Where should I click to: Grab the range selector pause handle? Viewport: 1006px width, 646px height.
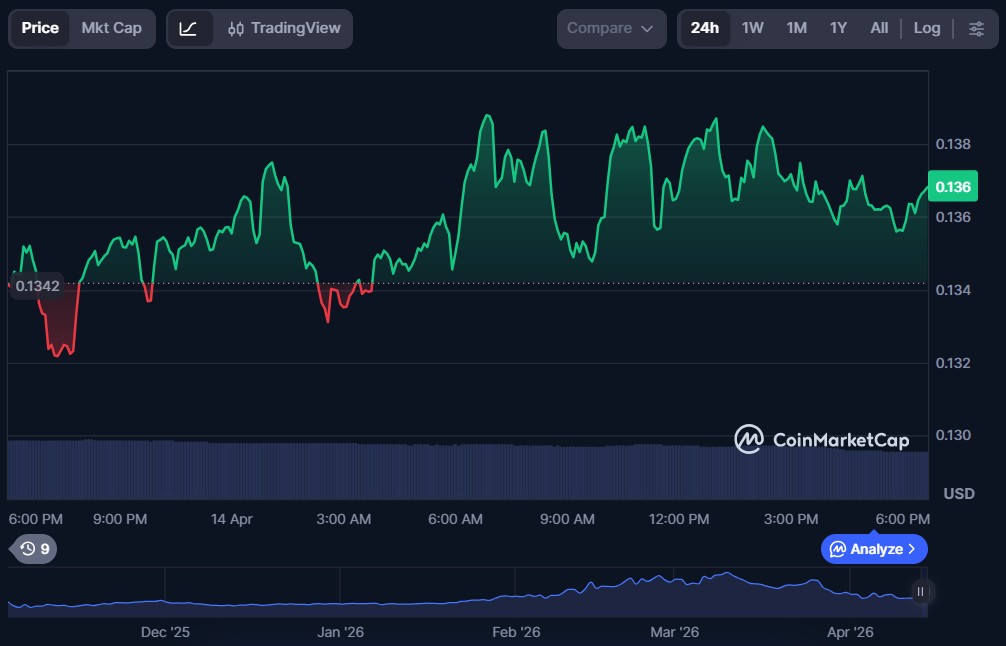(x=920, y=591)
